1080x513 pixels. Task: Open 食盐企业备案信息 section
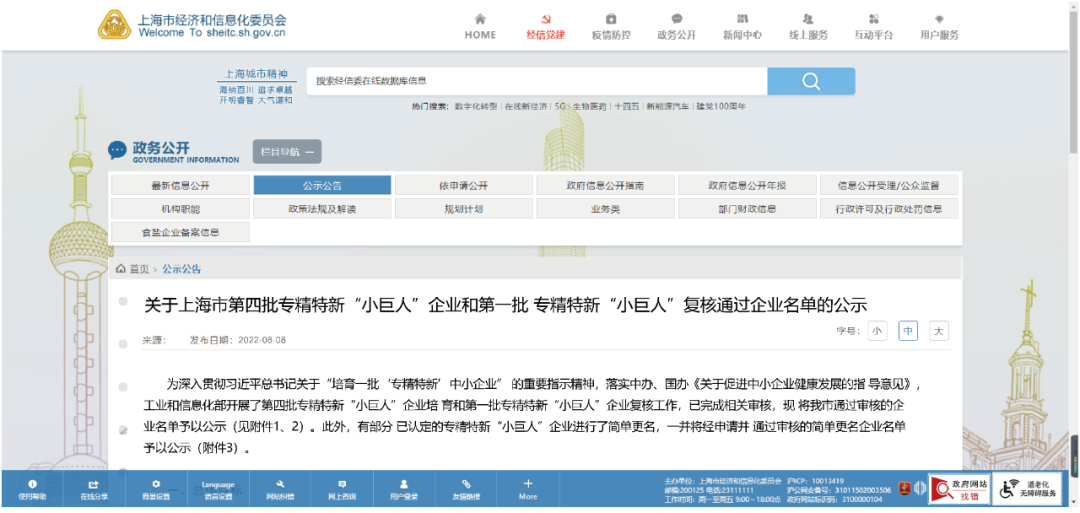tap(180, 232)
